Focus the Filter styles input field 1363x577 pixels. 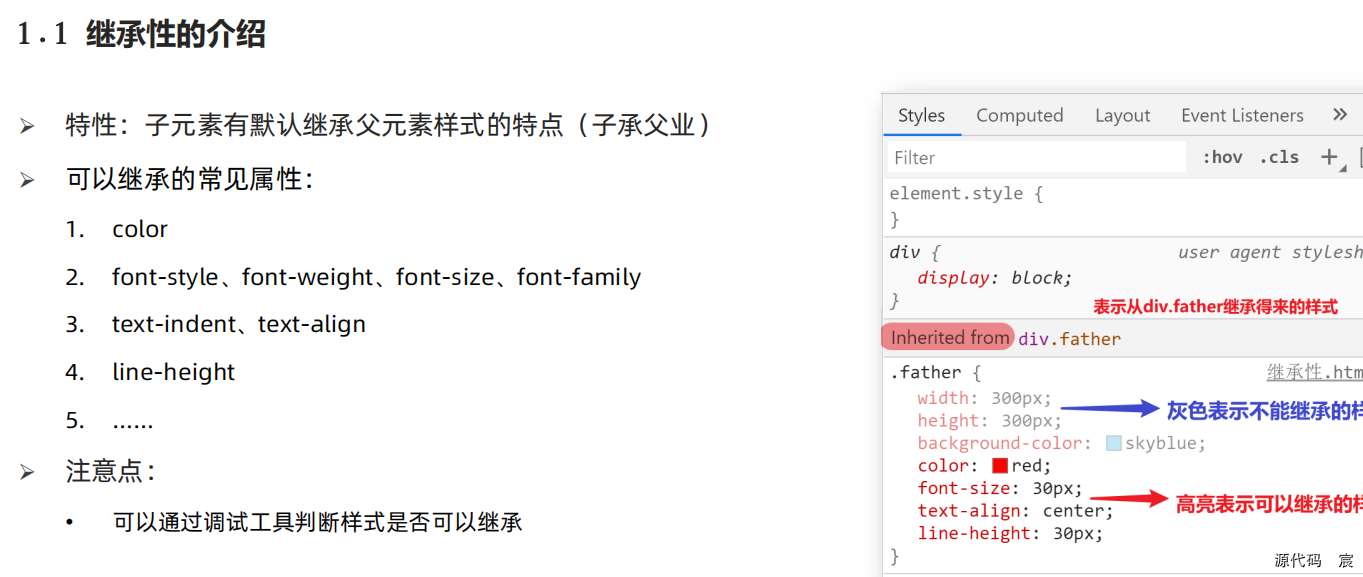tap(1036, 157)
